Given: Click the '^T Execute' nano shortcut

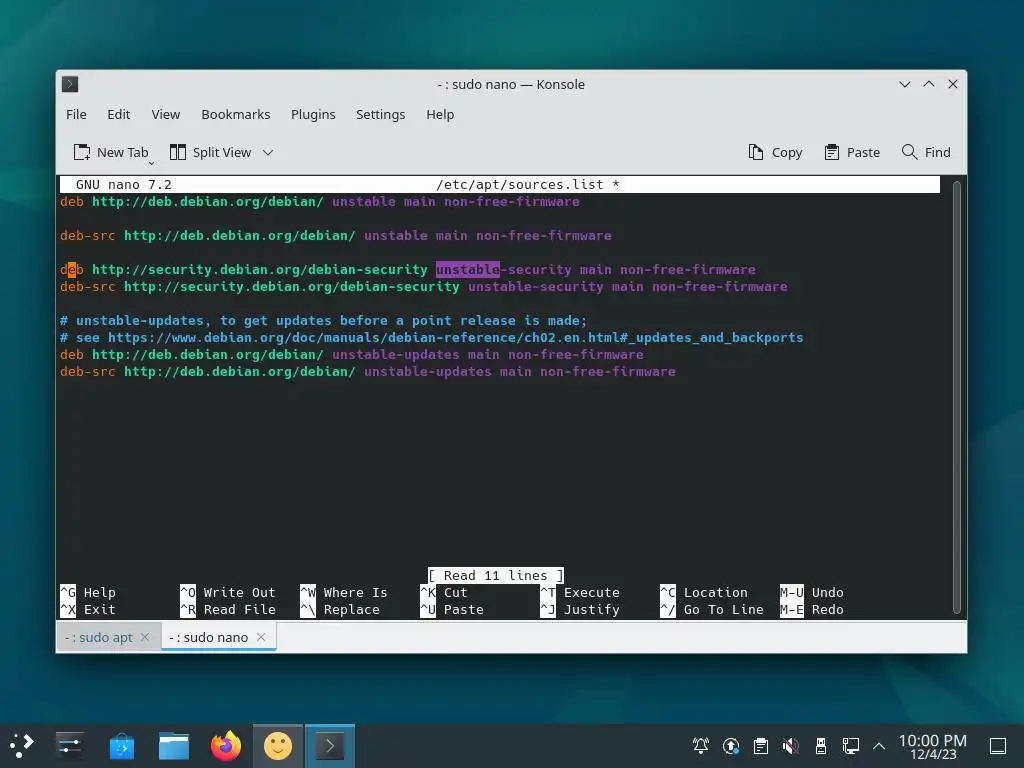Looking at the screenshot, I should pos(580,592).
